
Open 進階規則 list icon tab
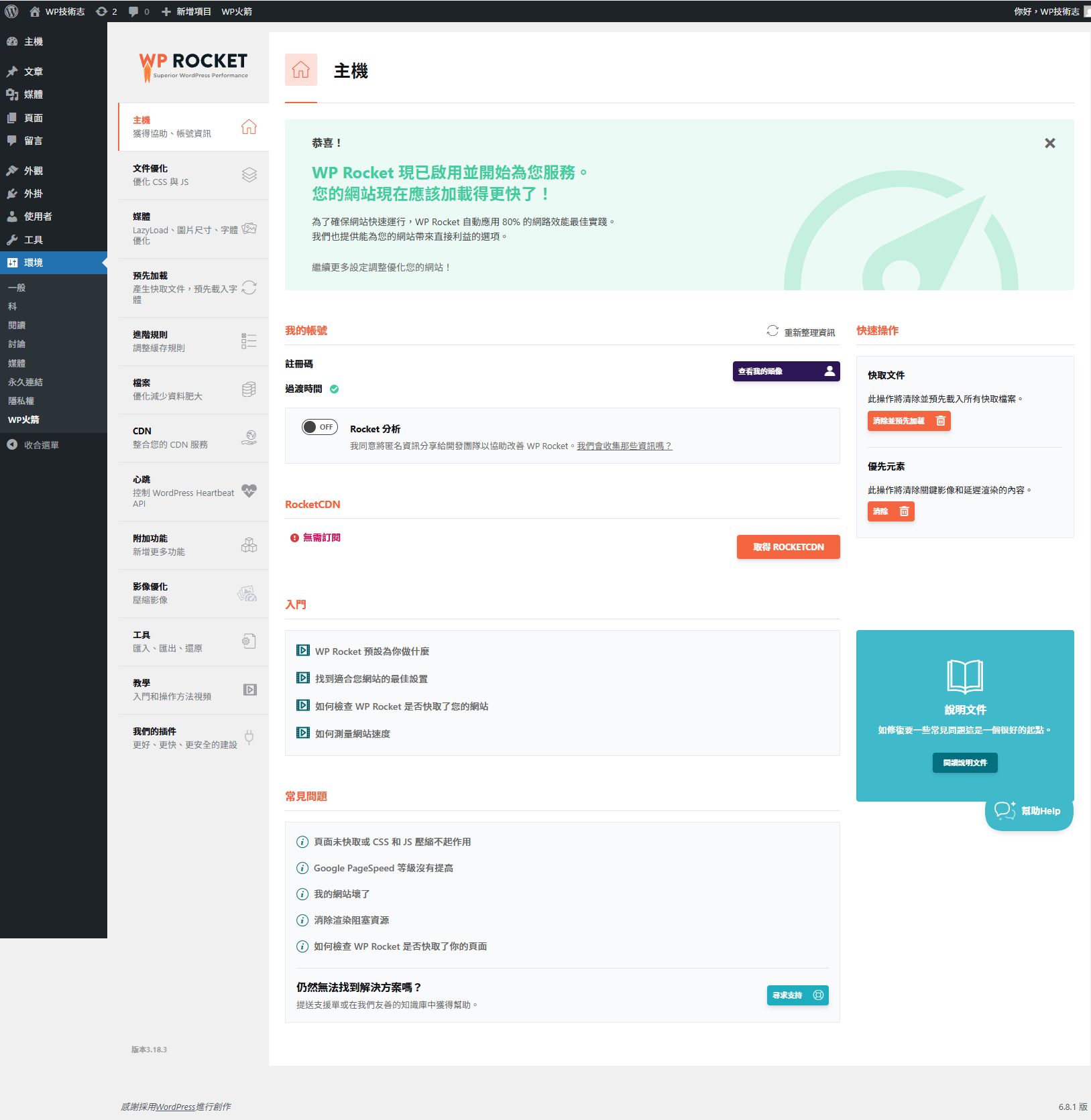pos(249,341)
